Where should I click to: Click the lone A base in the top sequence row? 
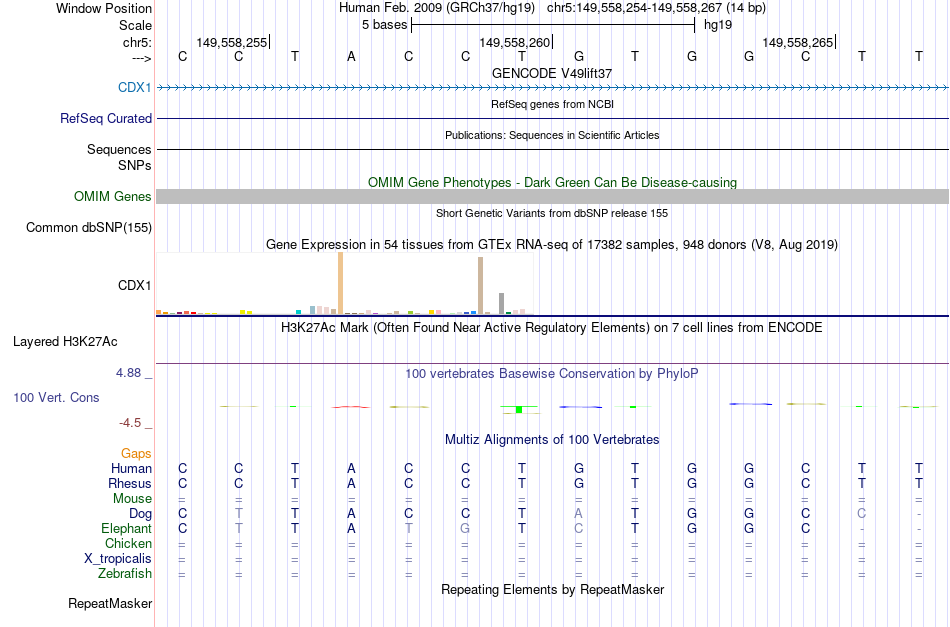point(351,56)
